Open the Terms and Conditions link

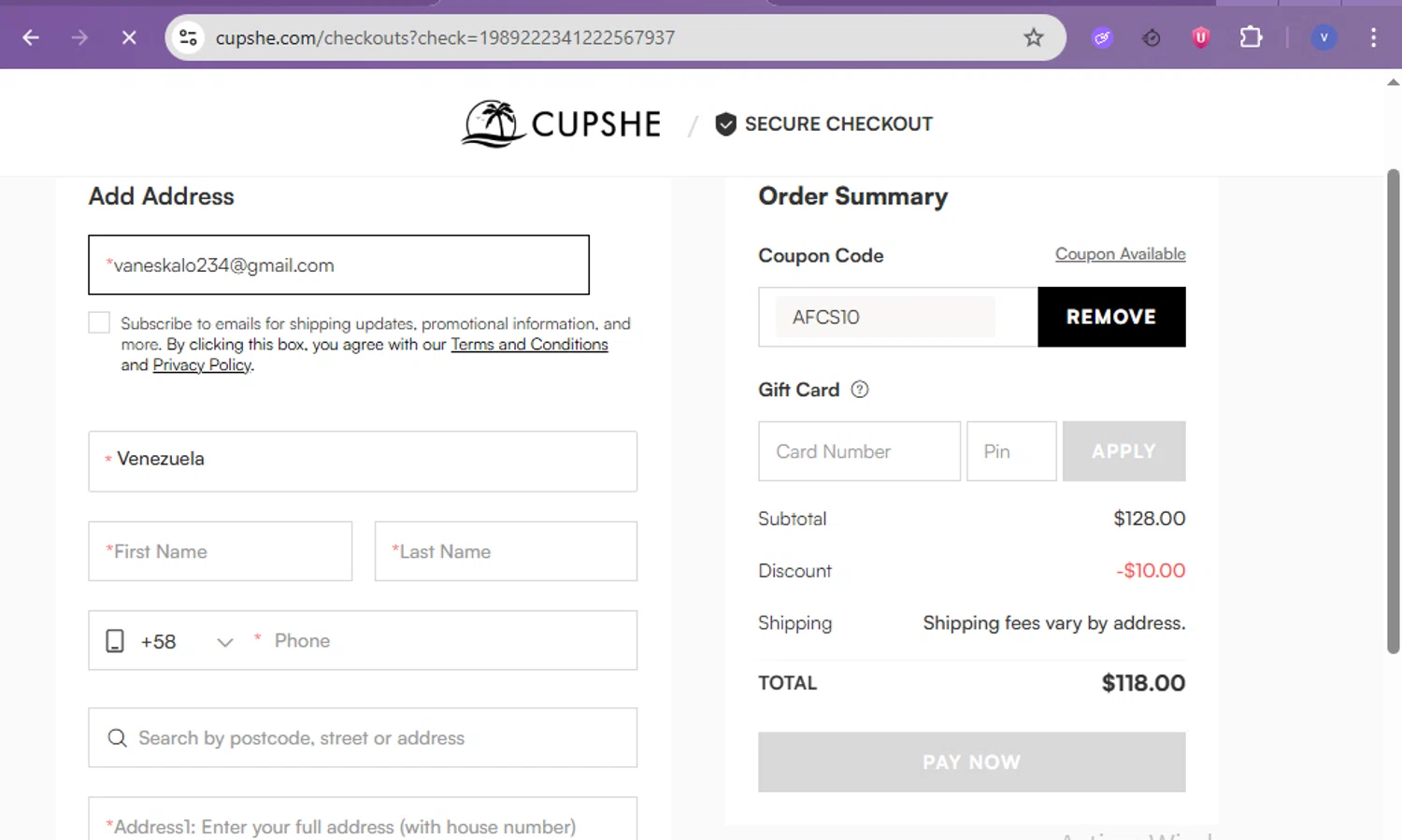click(529, 345)
